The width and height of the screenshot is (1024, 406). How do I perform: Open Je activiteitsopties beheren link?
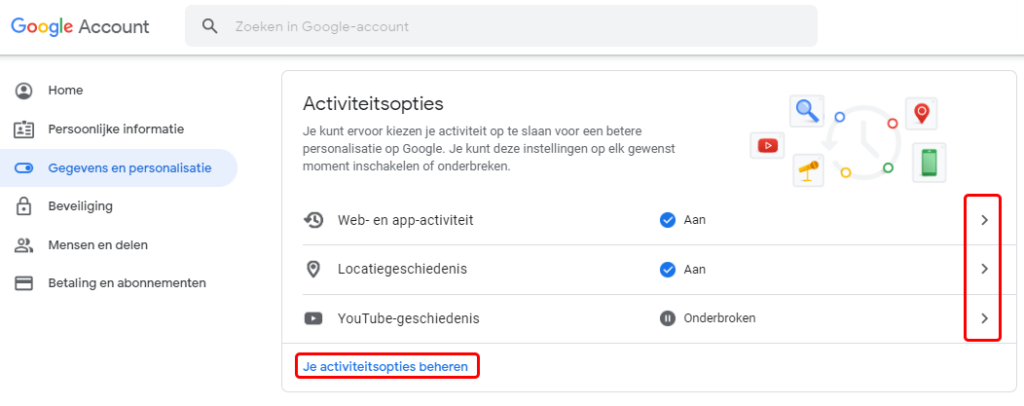[385, 367]
